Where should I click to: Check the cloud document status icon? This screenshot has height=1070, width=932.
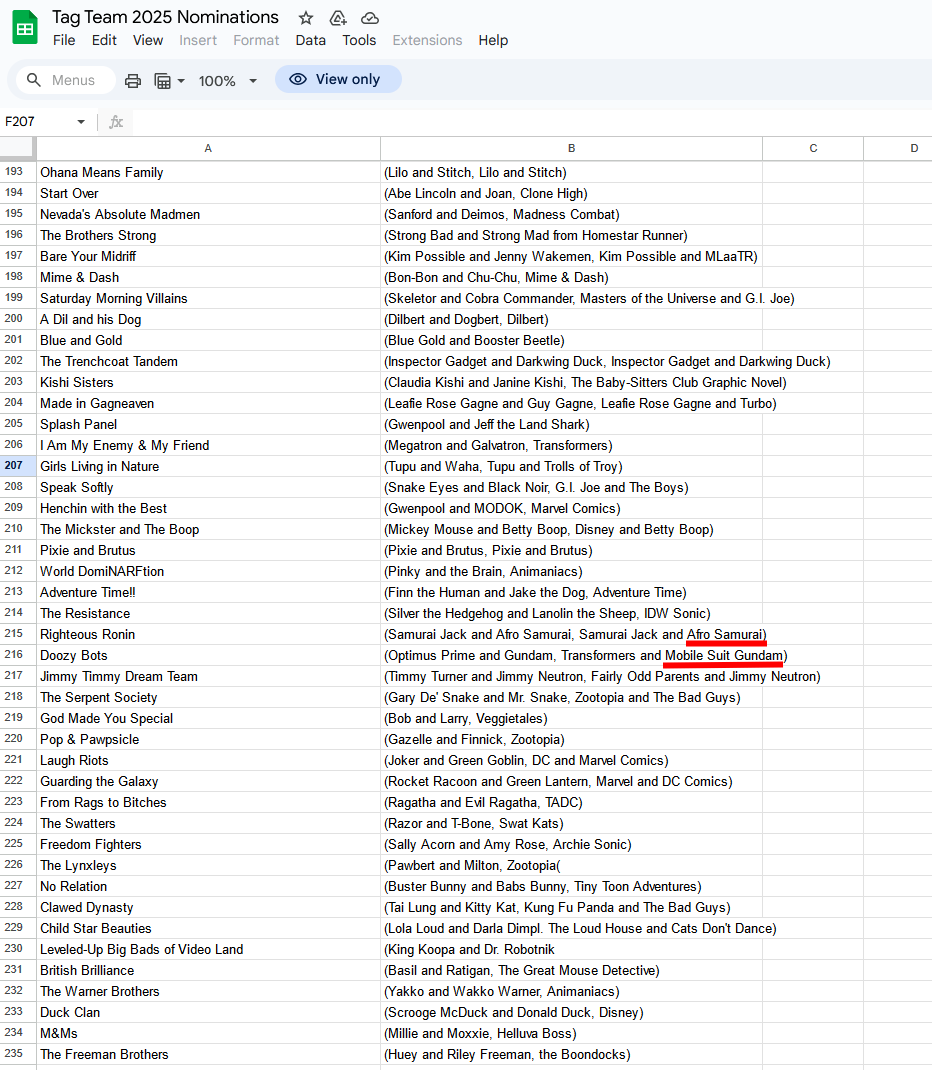(370, 18)
